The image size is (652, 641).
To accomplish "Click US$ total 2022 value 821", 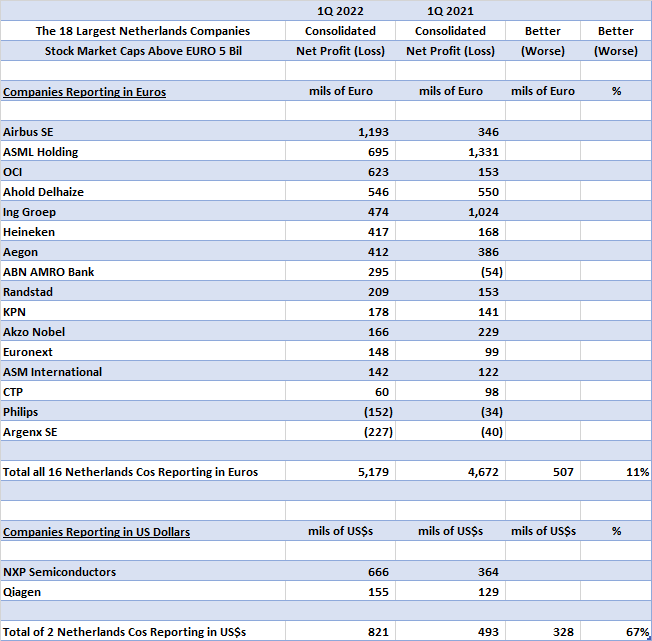I will coord(378,632).
